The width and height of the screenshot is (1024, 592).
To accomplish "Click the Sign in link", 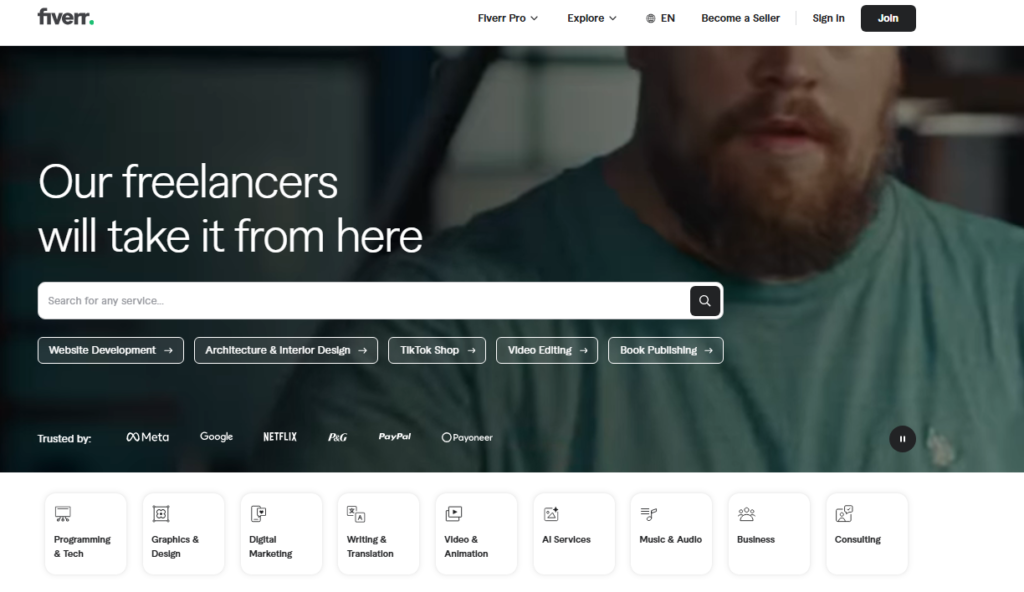I will 828,18.
